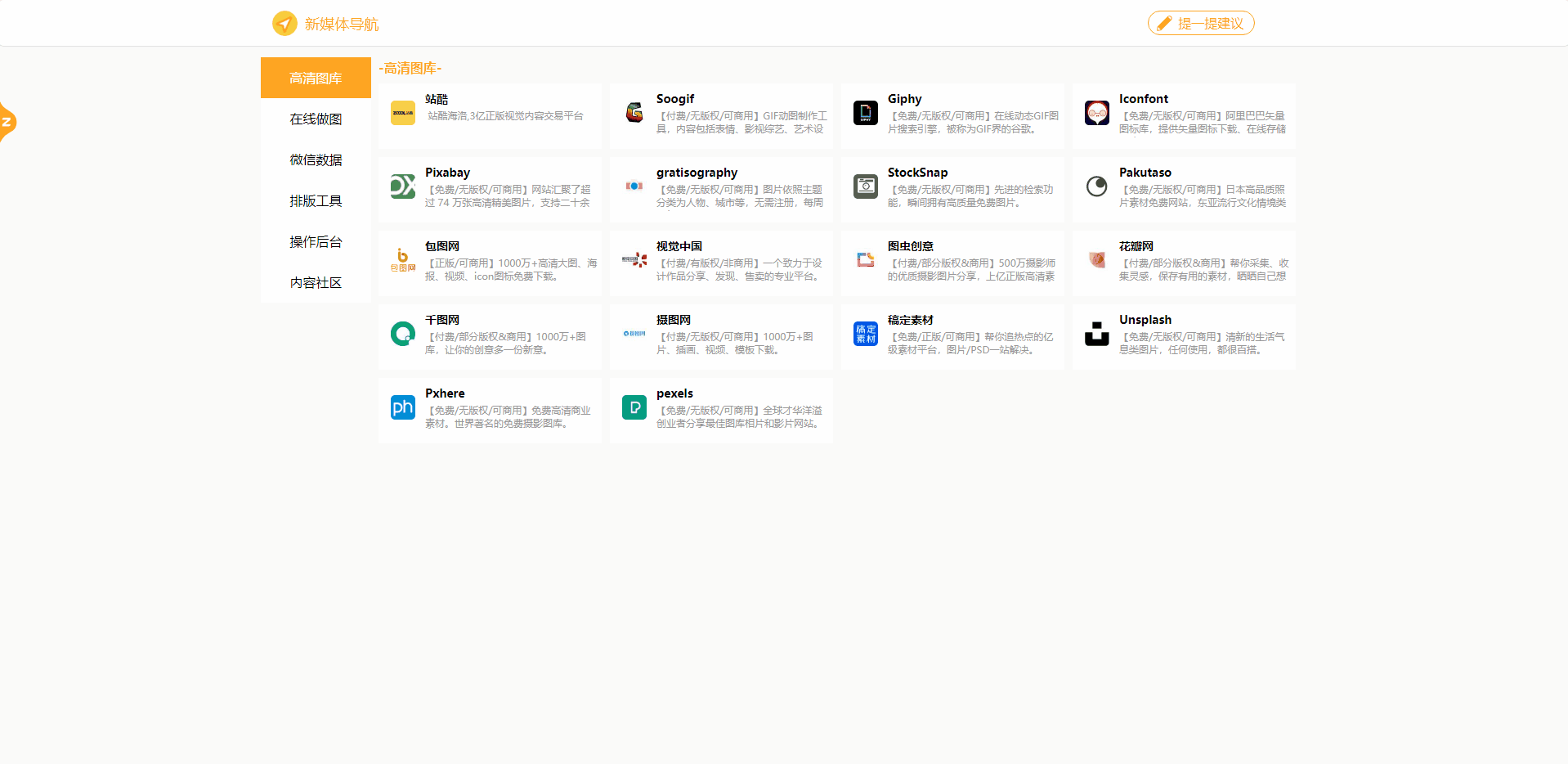Image resolution: width=1568 pixels, height=764 pixels.
Task: Switch to the 内容社区 sidebar tab
Action: coord(316,282)
